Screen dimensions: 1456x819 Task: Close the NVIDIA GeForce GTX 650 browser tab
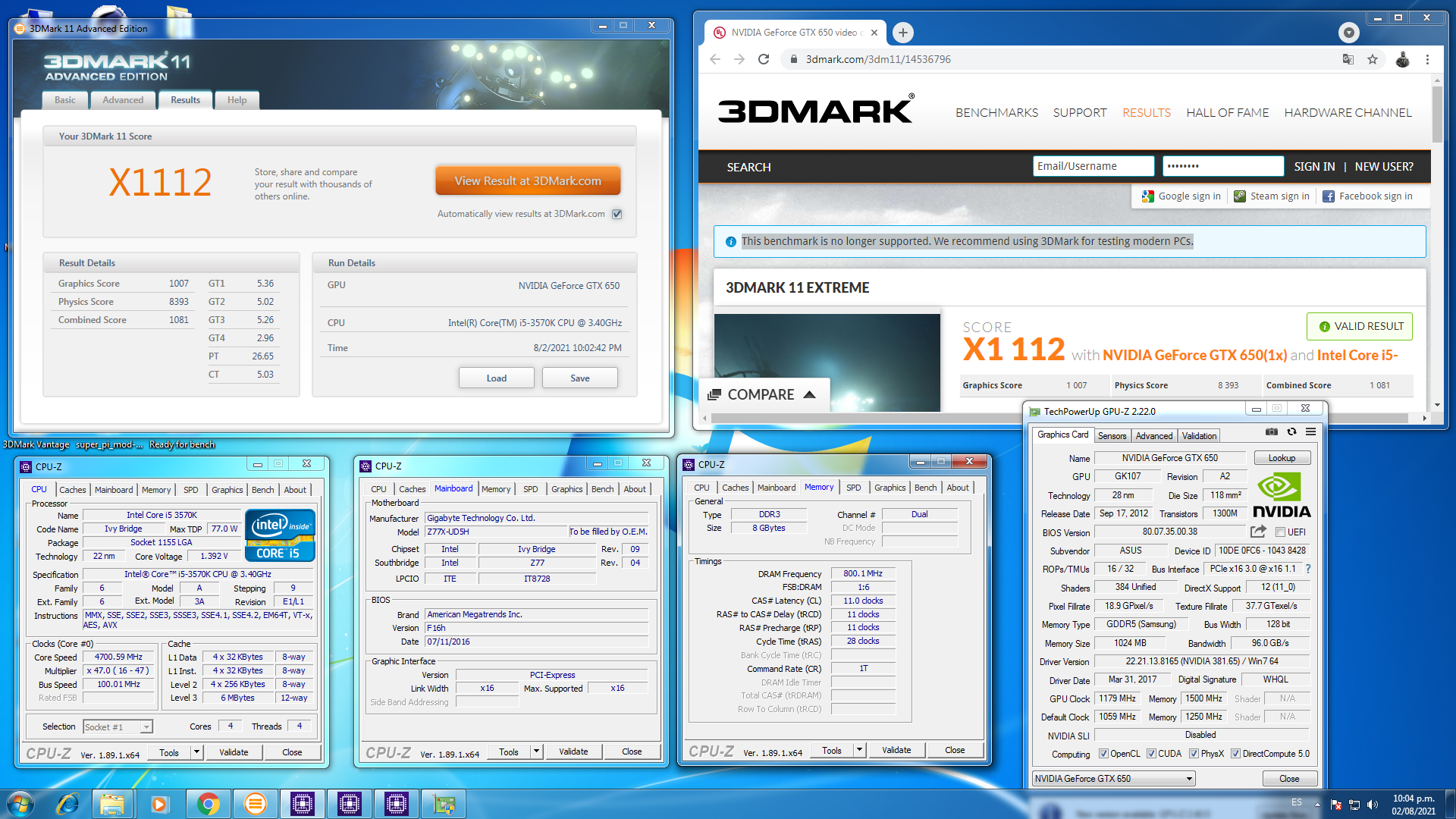point(874,33)
